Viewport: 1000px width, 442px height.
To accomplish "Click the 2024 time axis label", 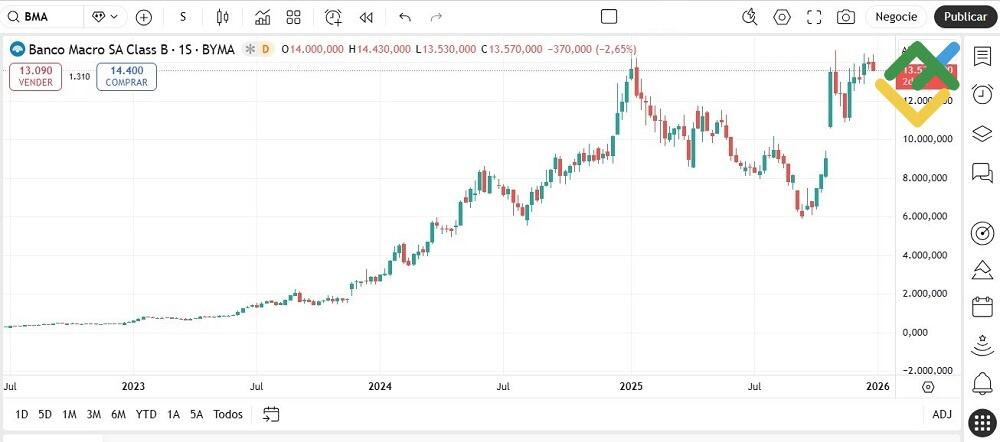I will point(380,387).
